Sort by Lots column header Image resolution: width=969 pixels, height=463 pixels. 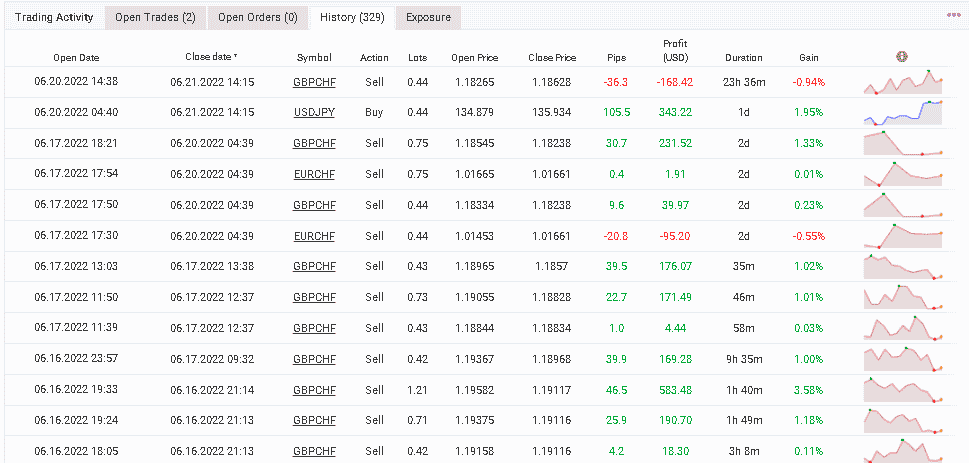pos(418,57)
